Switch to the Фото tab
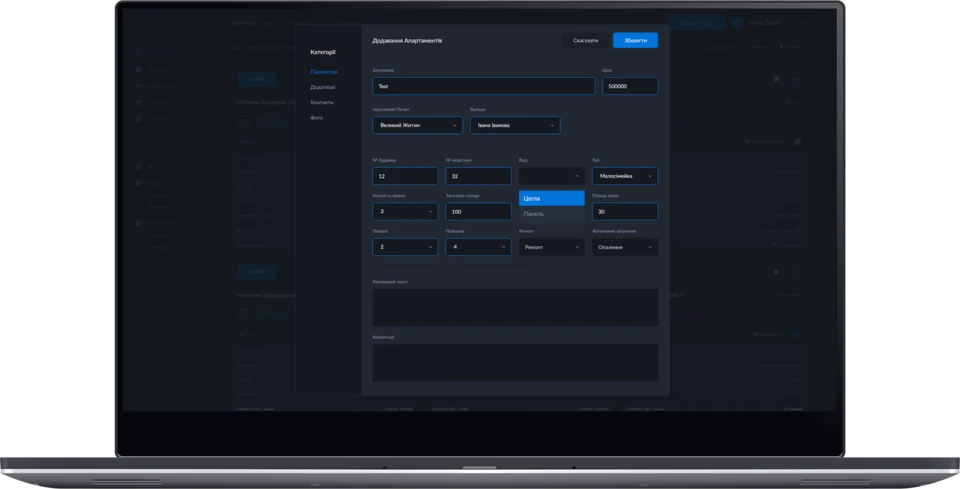The width and height of the screenshot is (960, 489). click(x=317, y=118)
